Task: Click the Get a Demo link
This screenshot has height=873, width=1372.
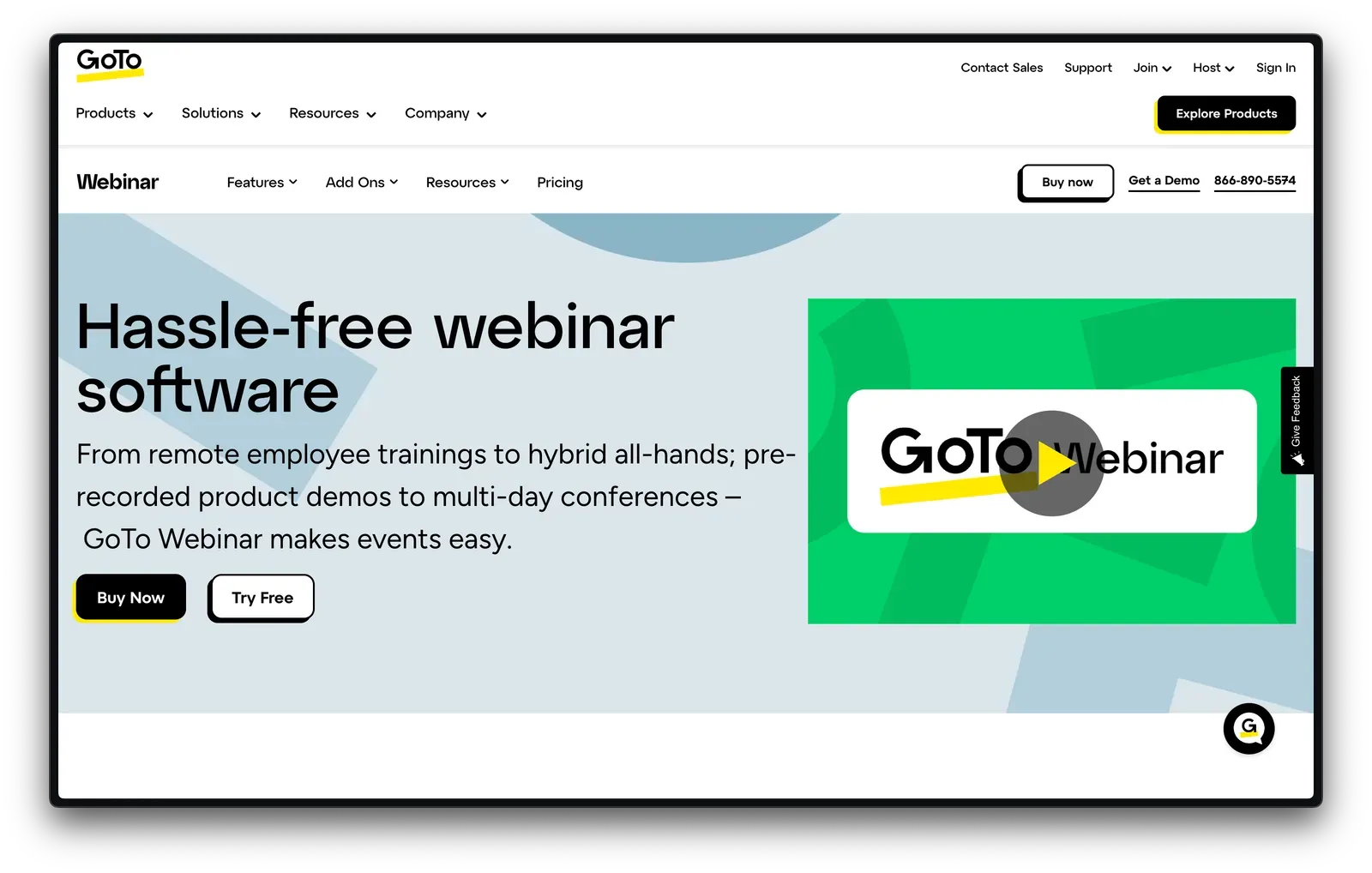Action: point(1164,180)
